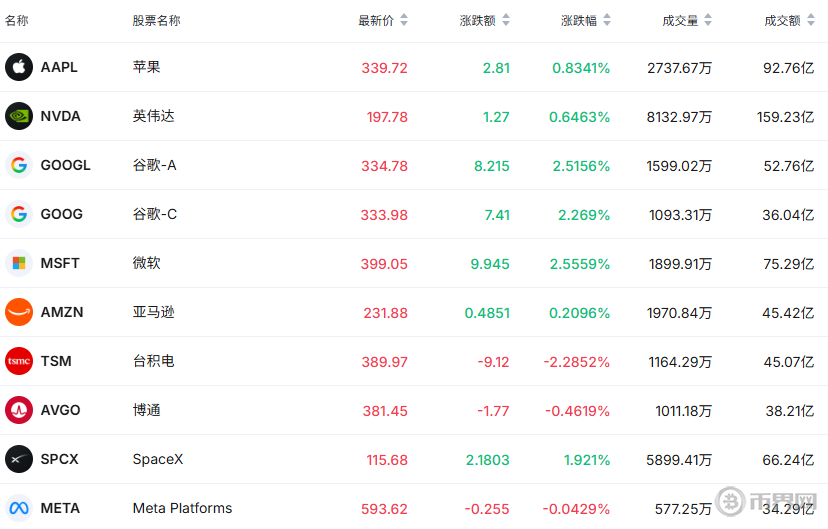Click the 名称 column header
Screen dimensions: 828x529
(16, 21)
